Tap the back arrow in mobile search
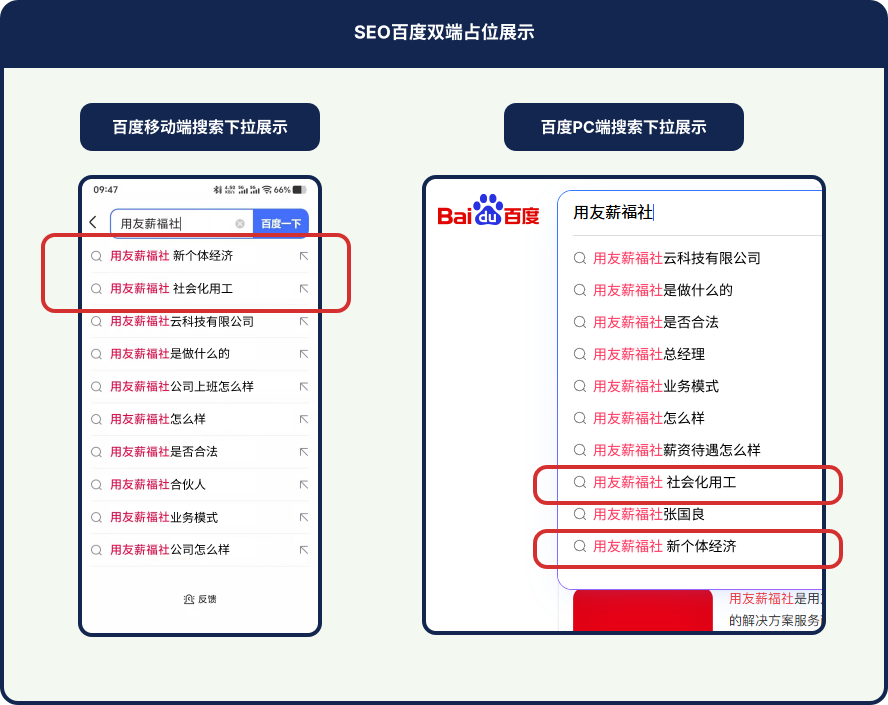The image size is (888, 705). point(93,222)
